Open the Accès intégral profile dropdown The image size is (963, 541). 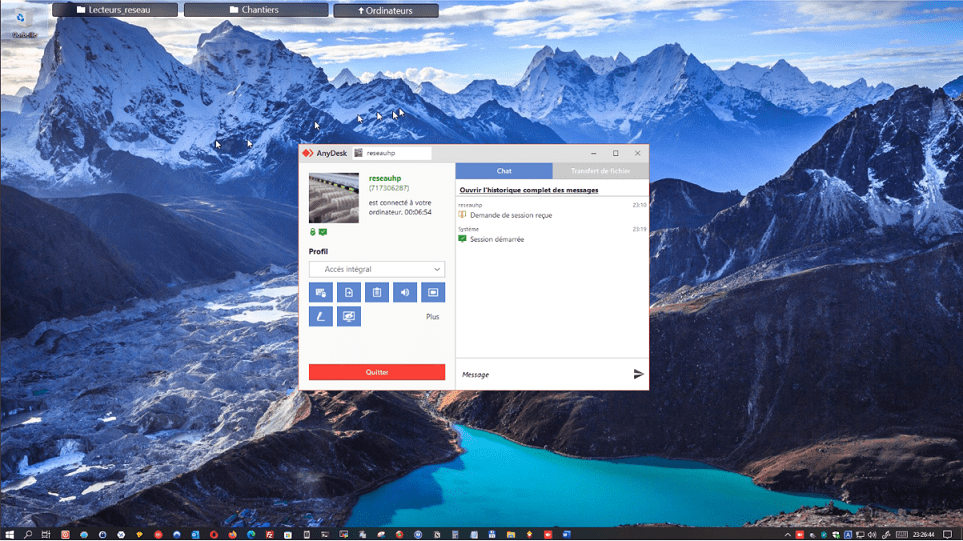pyautogui.click(x=377, y=269)
